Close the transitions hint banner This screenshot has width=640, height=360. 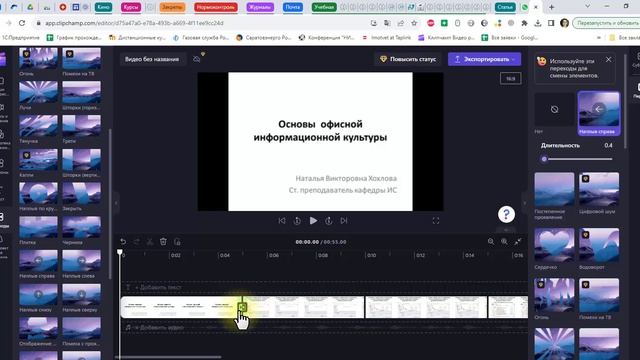tap(609, 60)
